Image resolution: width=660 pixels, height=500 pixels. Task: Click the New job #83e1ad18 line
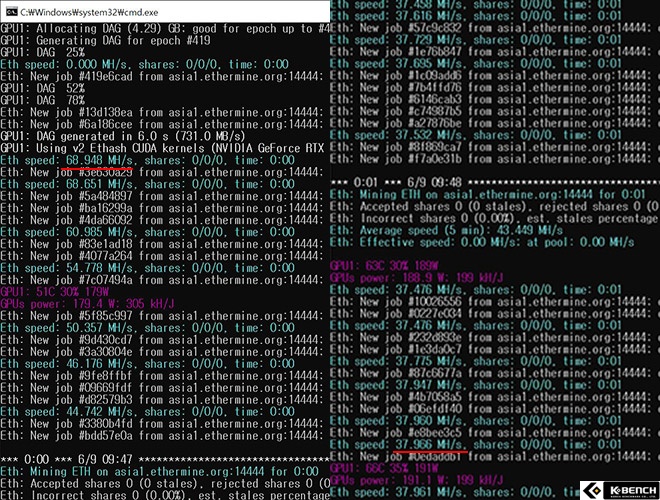[x=162, y=244]
